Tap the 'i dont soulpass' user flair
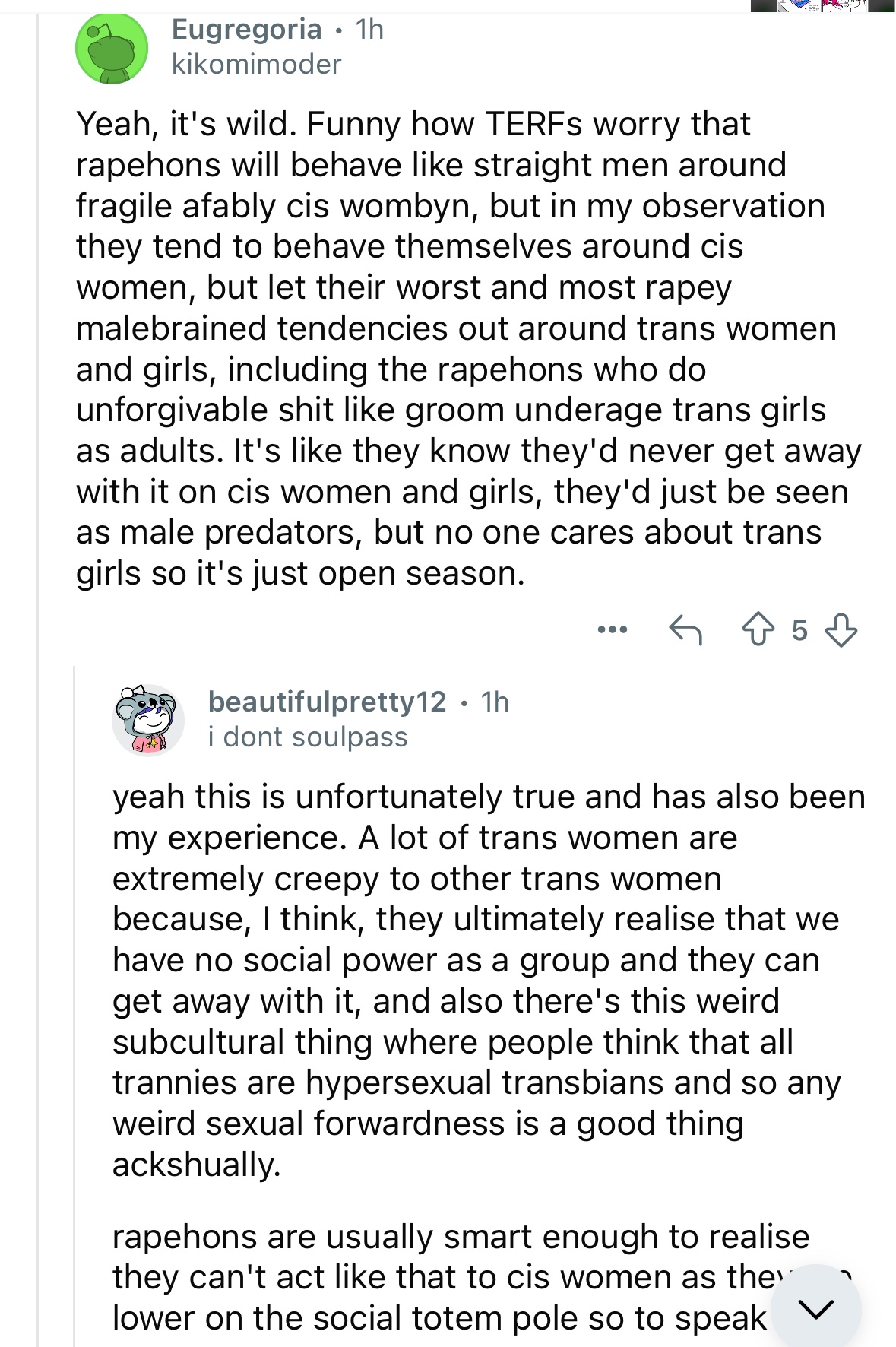Screen dimensions: 896x1347 (308, 737)
